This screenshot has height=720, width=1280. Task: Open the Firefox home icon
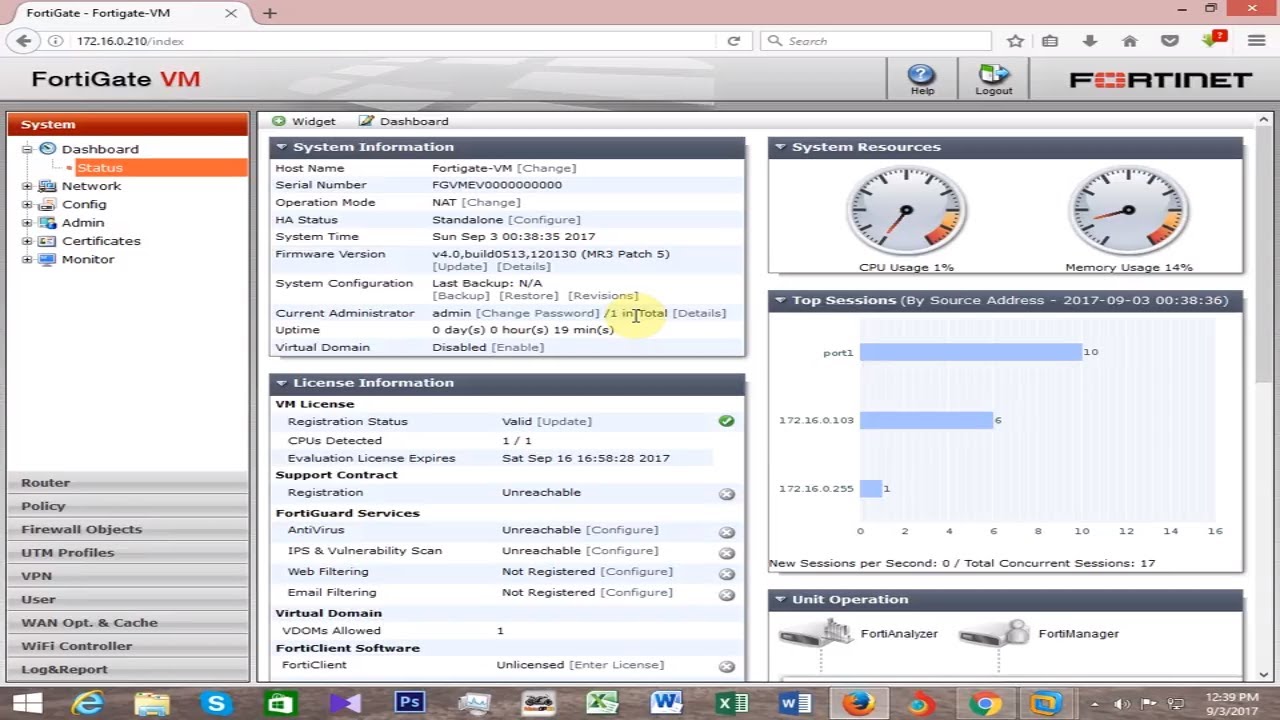click(x=1130, y=41)
